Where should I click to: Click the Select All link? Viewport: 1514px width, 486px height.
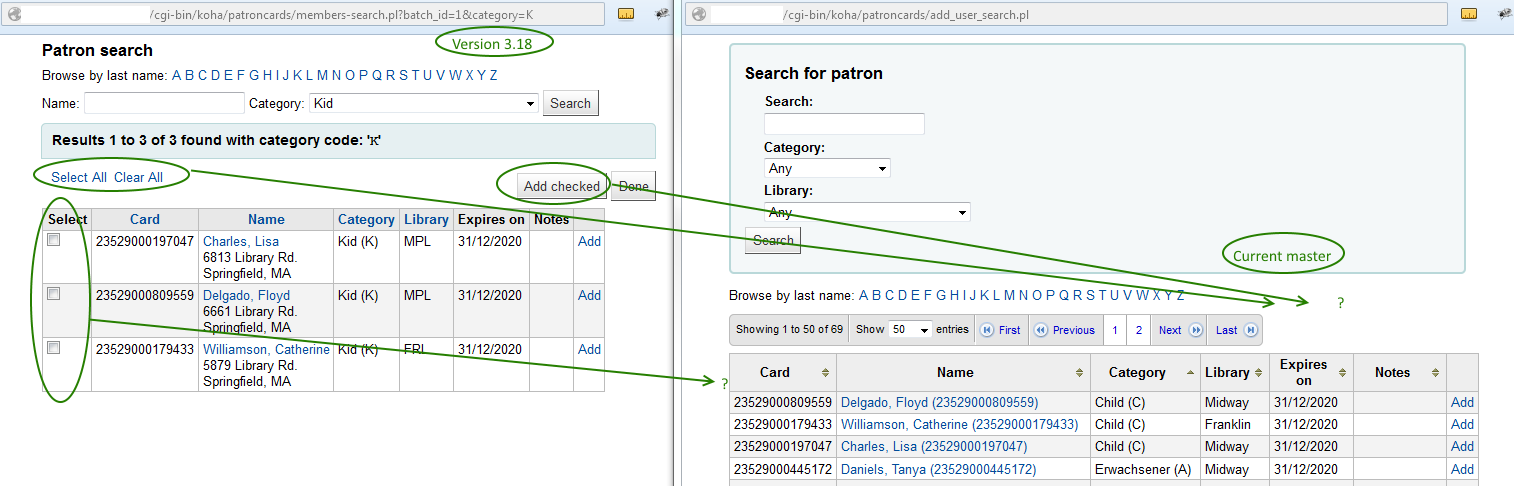click(x=79, y=177)
